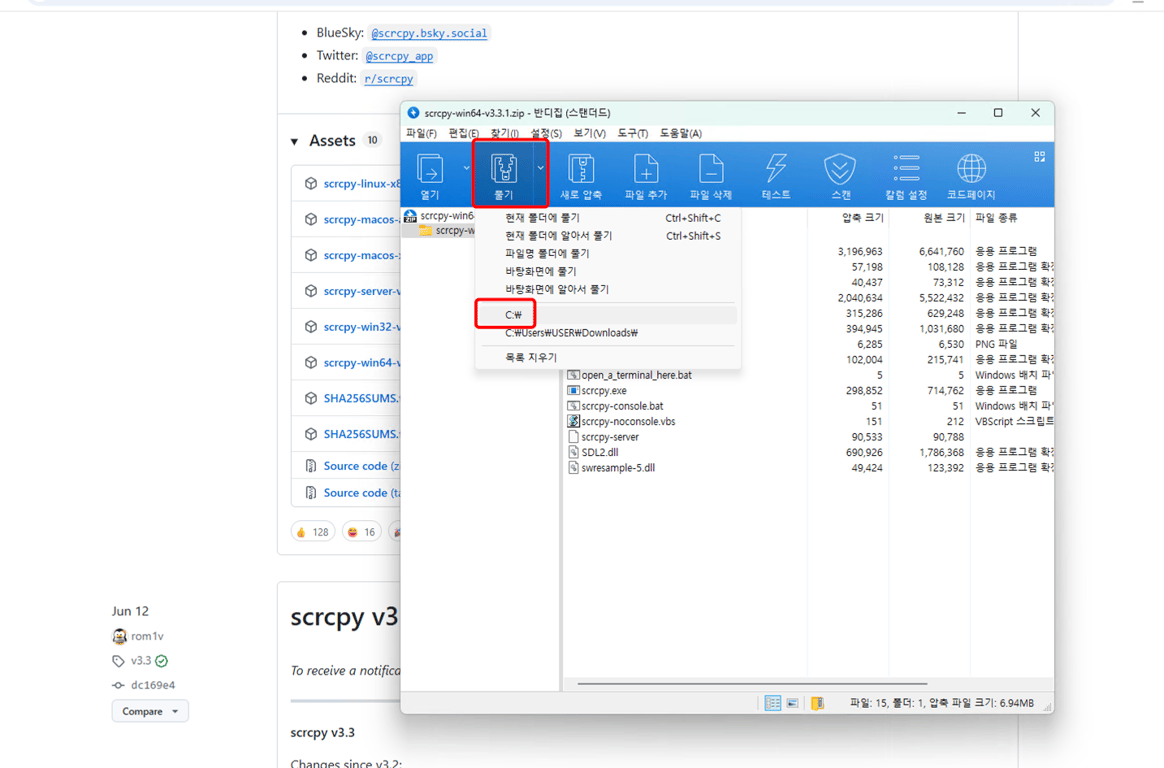The width and height of the screenshot is (1164, 768).
Task: Open the 파일(F) menu
Action: coord(421,134)
